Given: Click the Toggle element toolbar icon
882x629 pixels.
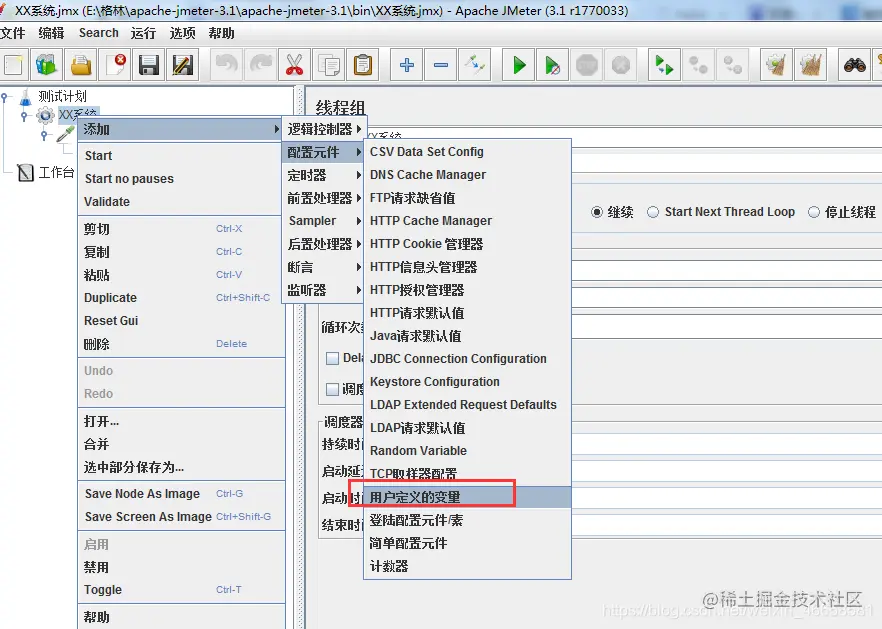Looking at the screenshot, I should (474, 65).
